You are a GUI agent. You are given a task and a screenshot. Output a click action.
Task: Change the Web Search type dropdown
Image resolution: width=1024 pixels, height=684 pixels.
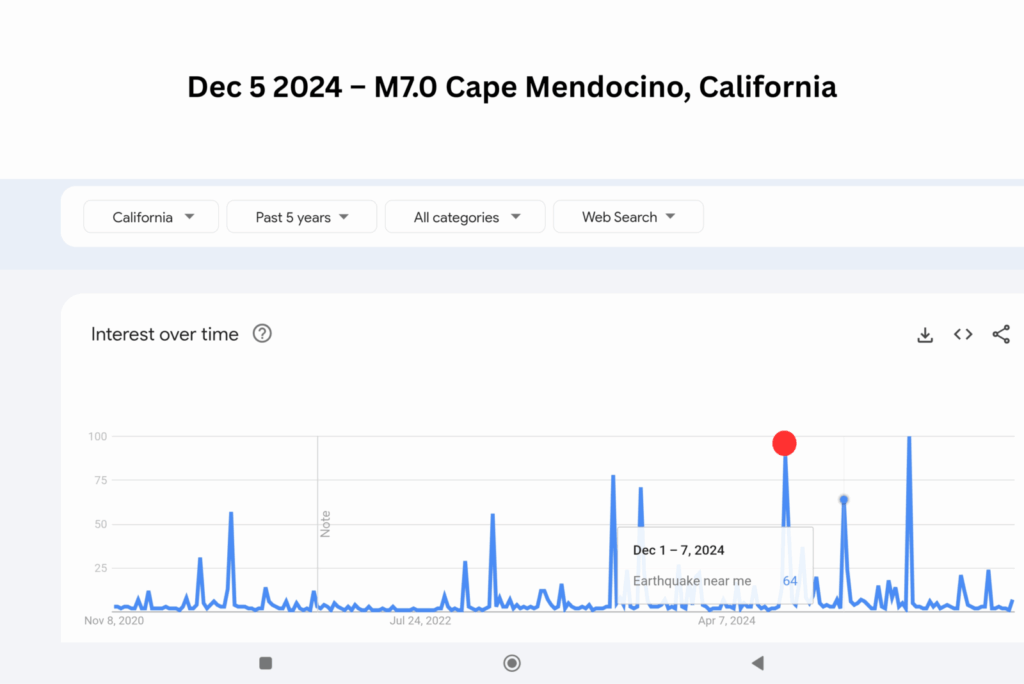pyautogui.click(x=628, y=217)
